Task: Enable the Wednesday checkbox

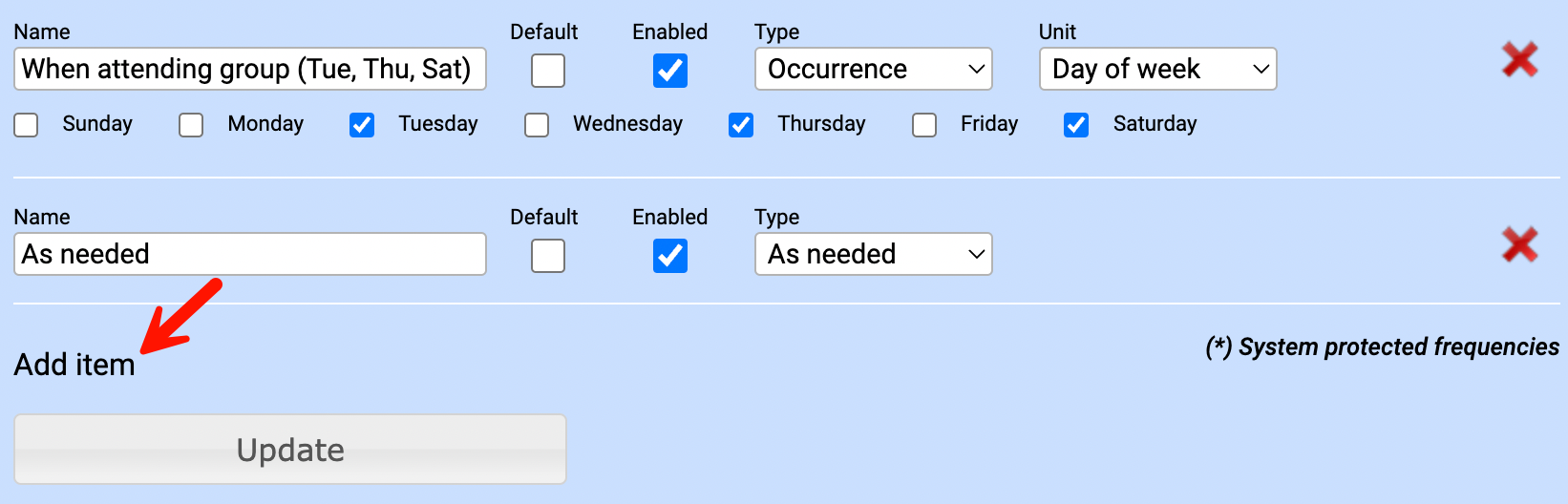Action: 537,125
